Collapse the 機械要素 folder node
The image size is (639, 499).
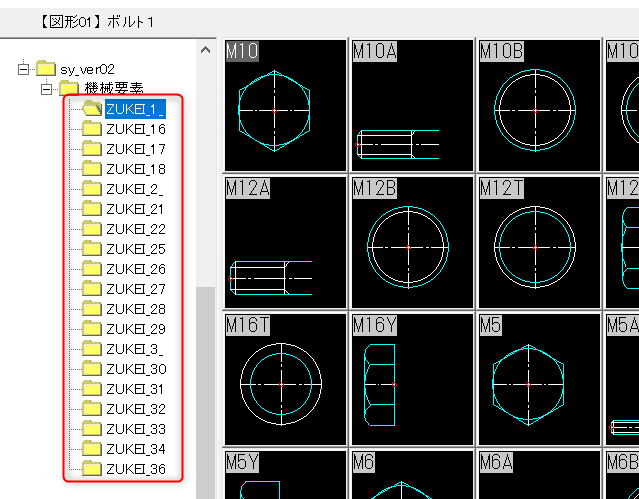pyautogui.click(x=47, y=89)
